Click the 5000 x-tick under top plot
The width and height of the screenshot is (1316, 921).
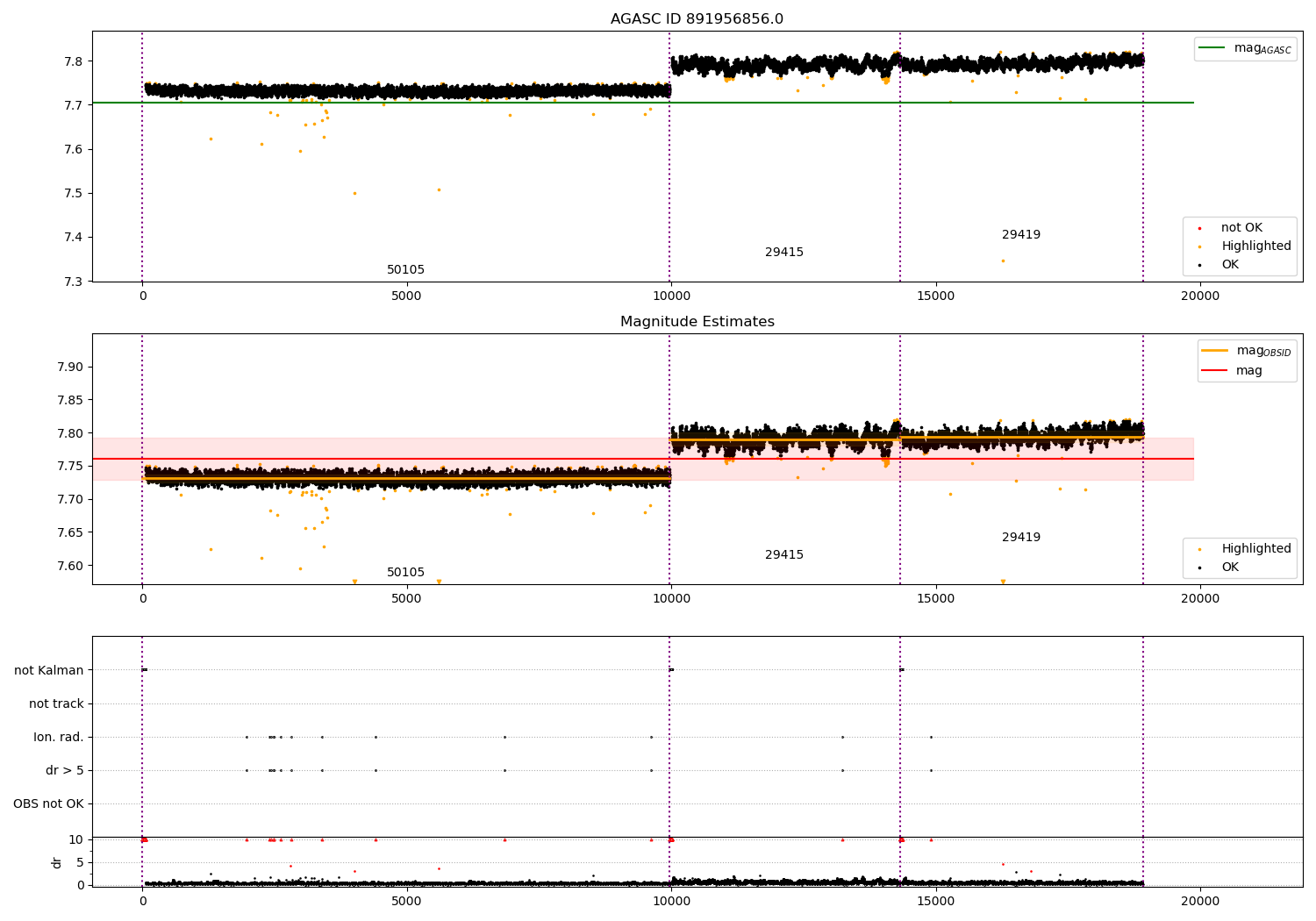[x=407, y=296]
